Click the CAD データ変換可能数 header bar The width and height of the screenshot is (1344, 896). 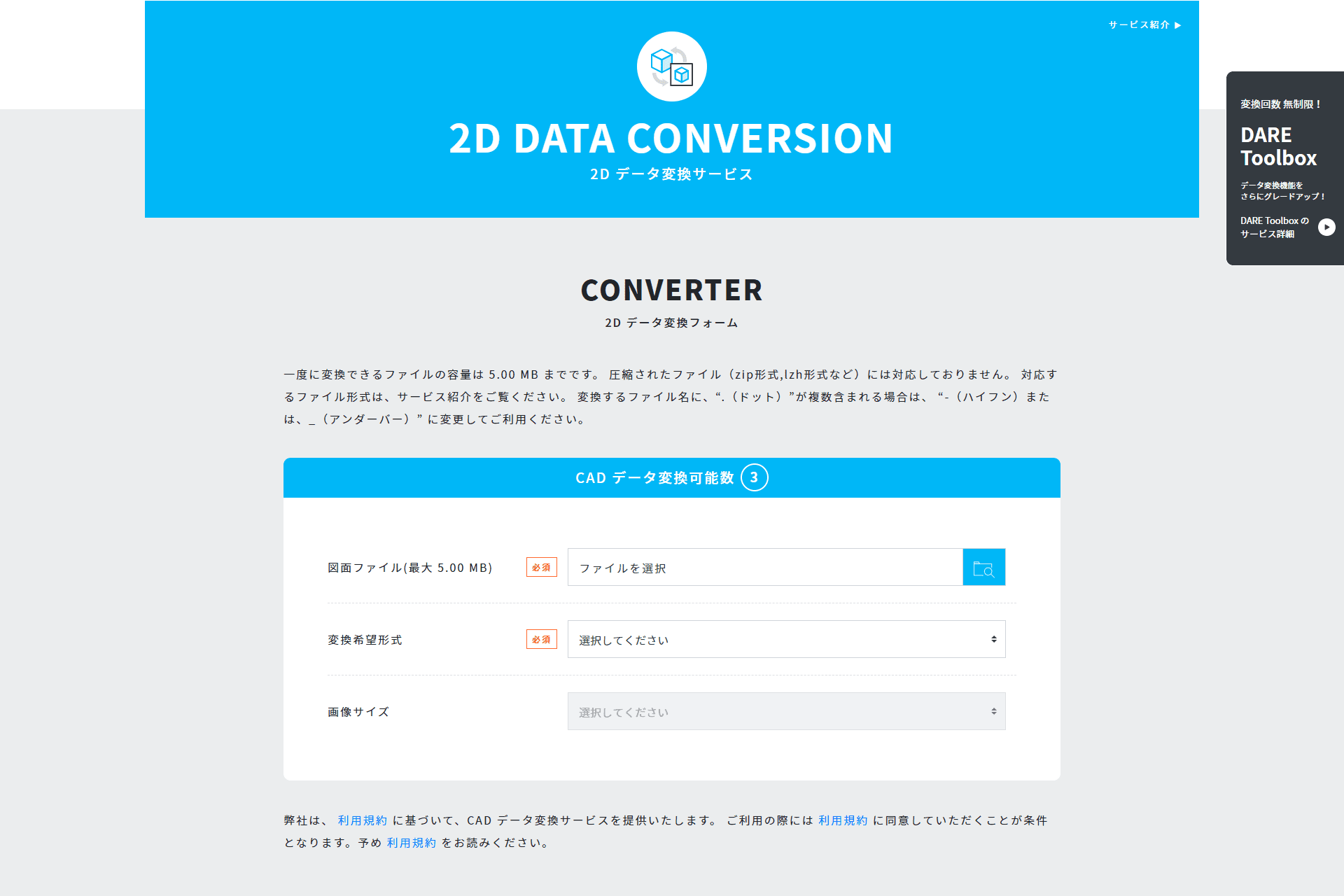[x=671, y=477]
